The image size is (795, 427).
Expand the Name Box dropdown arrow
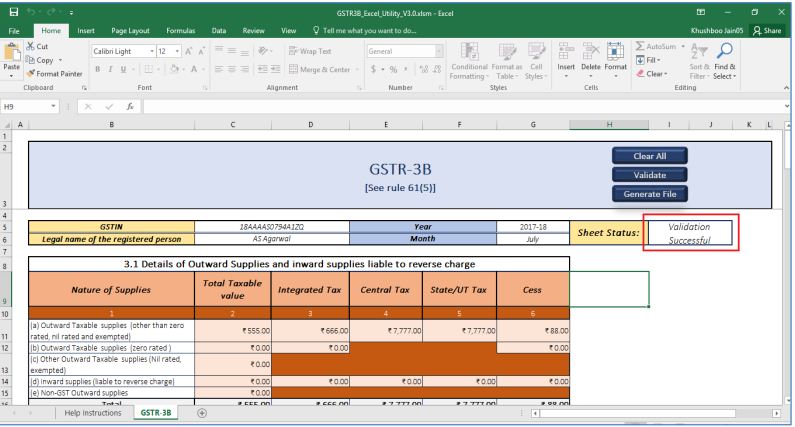point(53,106)
